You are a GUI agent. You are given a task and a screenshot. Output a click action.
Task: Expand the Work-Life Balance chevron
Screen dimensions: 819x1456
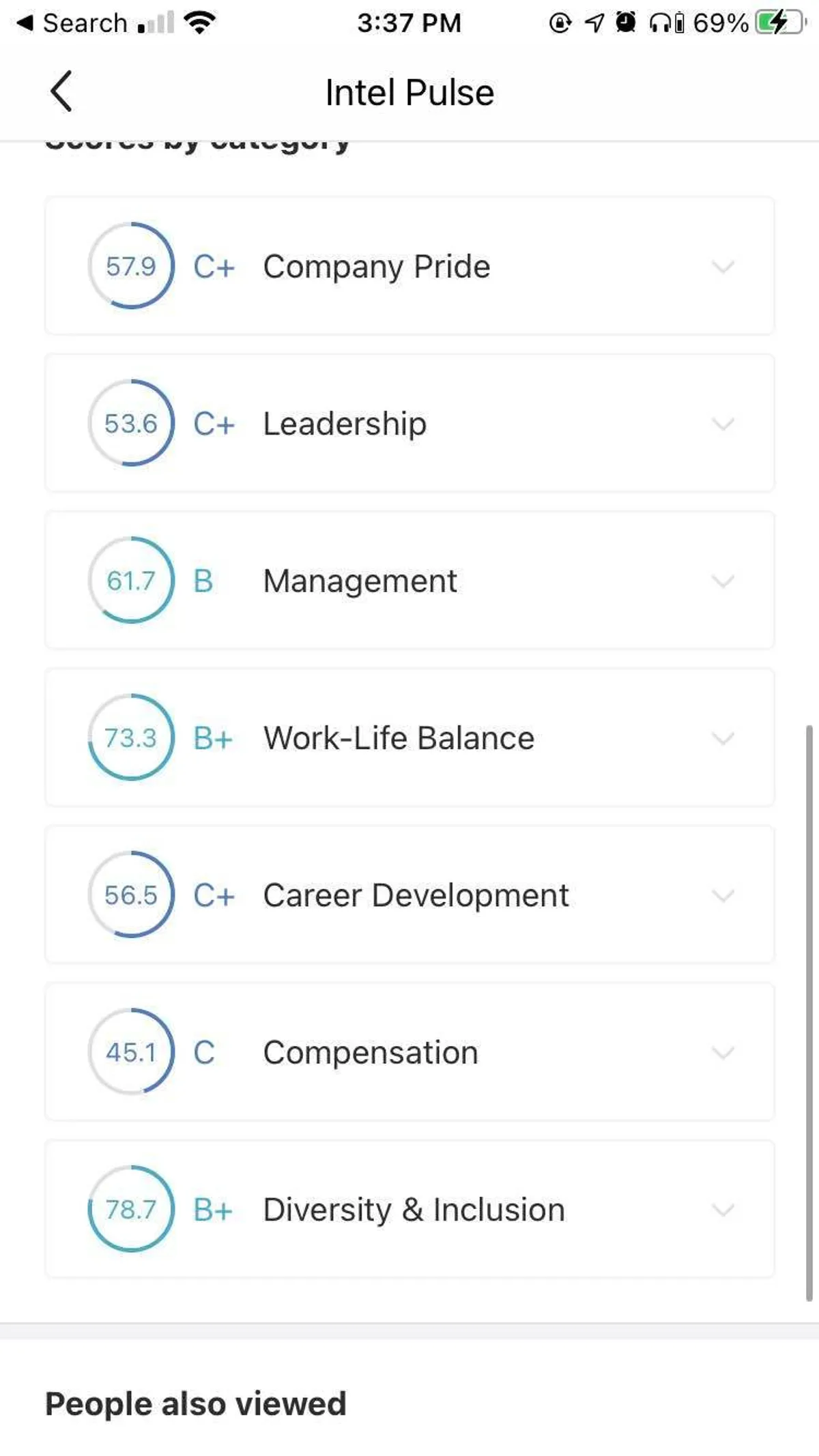[723, 738]
